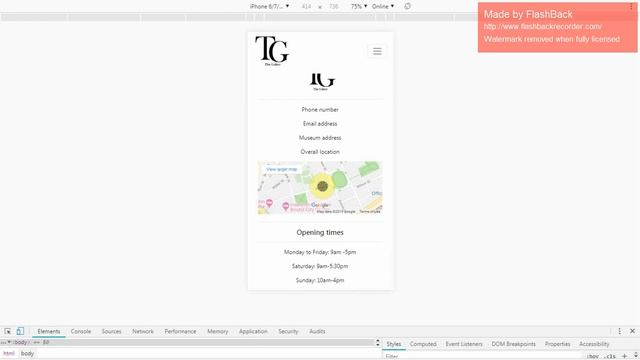This screenshot has height=360, width=640.
Task: Close the DevTools panel
Action: (x=632, y=331)
